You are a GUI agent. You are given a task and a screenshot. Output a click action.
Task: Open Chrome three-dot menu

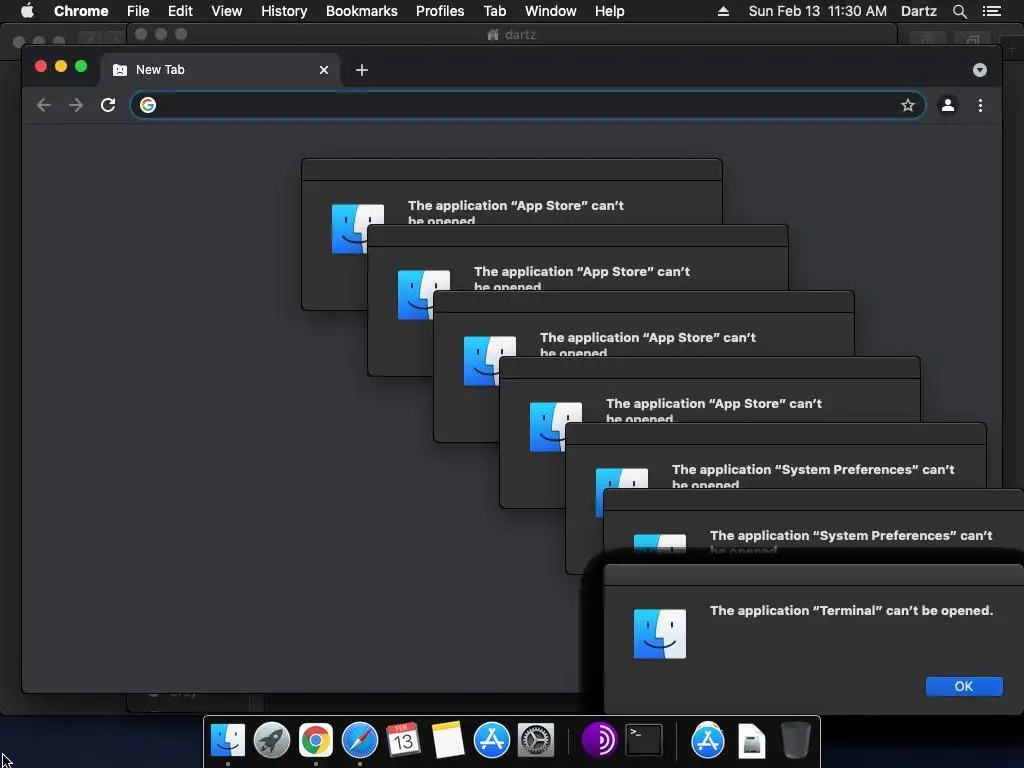980,105
